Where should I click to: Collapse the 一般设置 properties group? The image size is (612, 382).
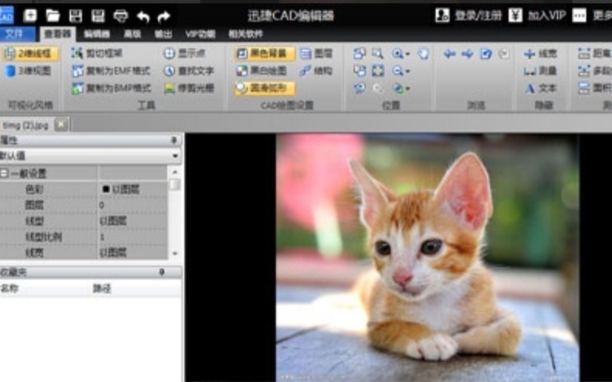pos(4,173)
